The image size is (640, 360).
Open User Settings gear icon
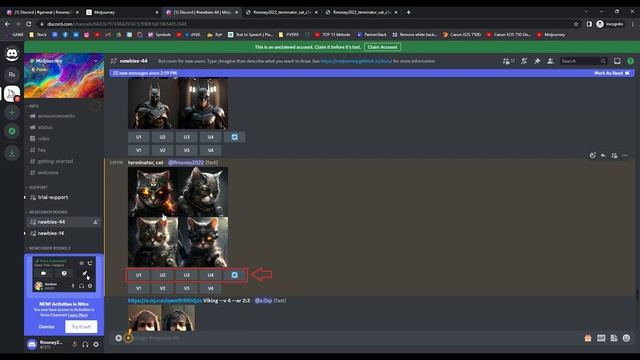click(96, 344)
